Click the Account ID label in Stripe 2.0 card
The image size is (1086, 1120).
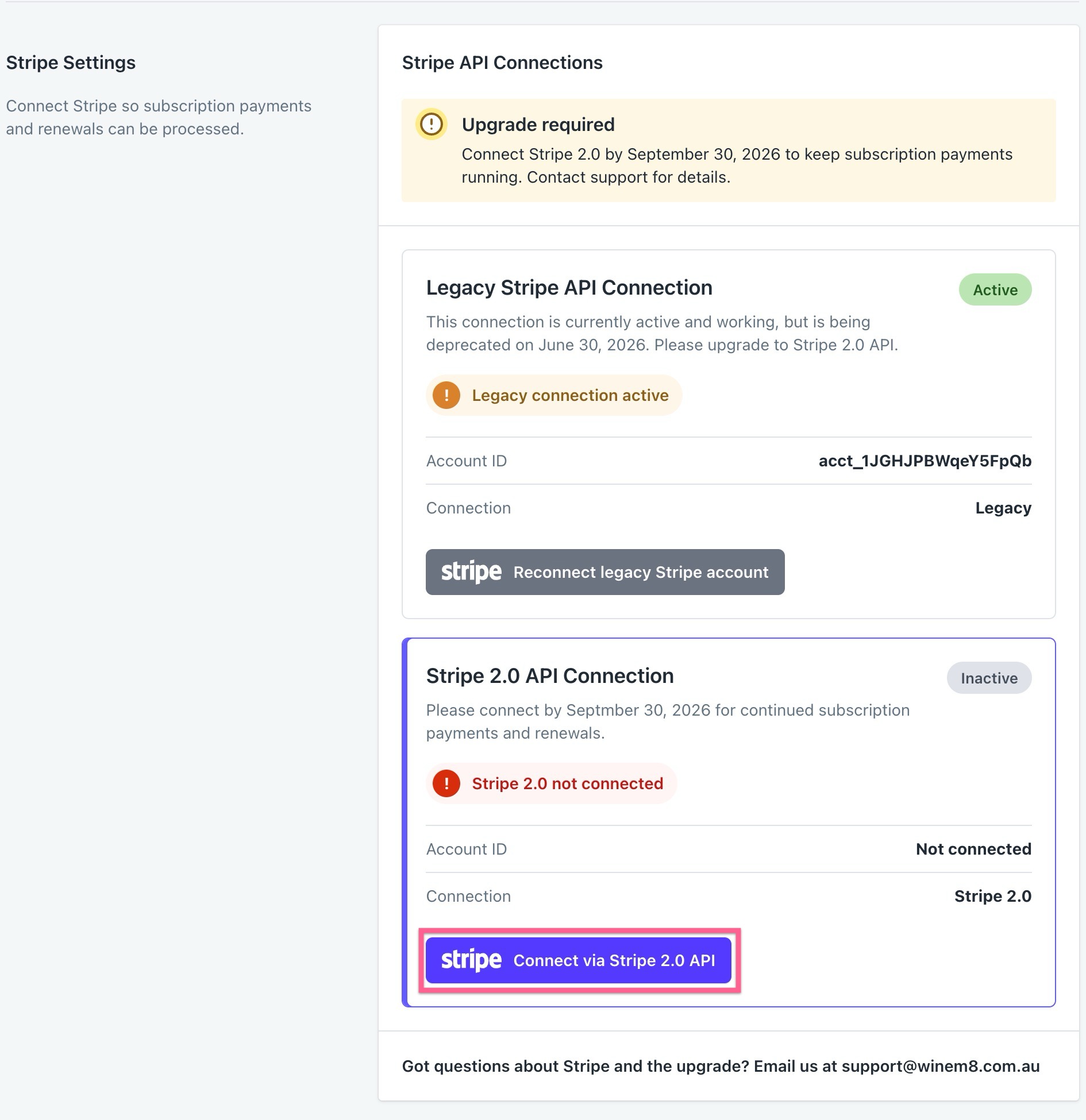[x=467, y=849]
